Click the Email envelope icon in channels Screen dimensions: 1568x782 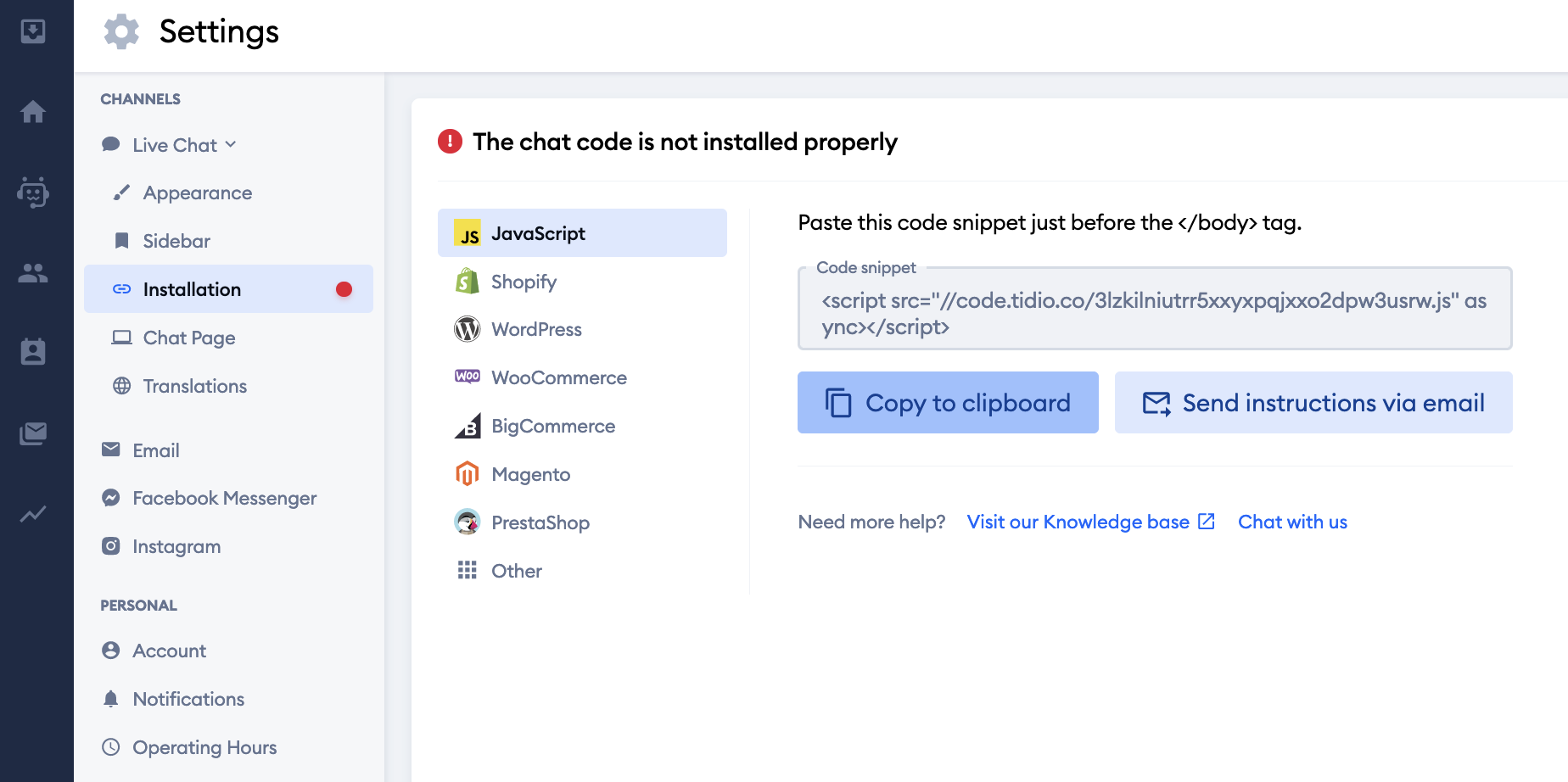click(110, 450)
